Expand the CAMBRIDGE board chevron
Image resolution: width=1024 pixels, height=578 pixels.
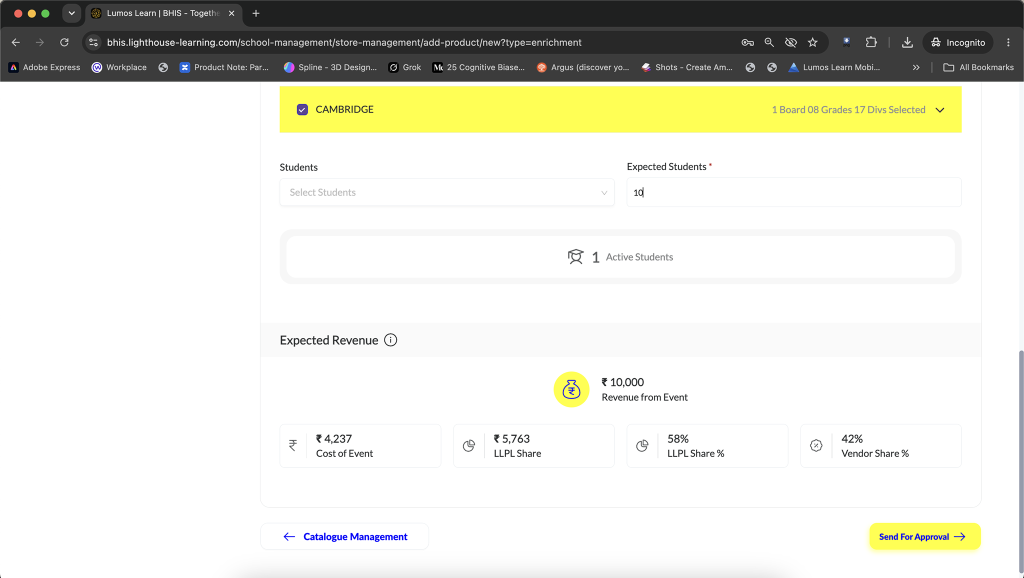pos(940,110)
